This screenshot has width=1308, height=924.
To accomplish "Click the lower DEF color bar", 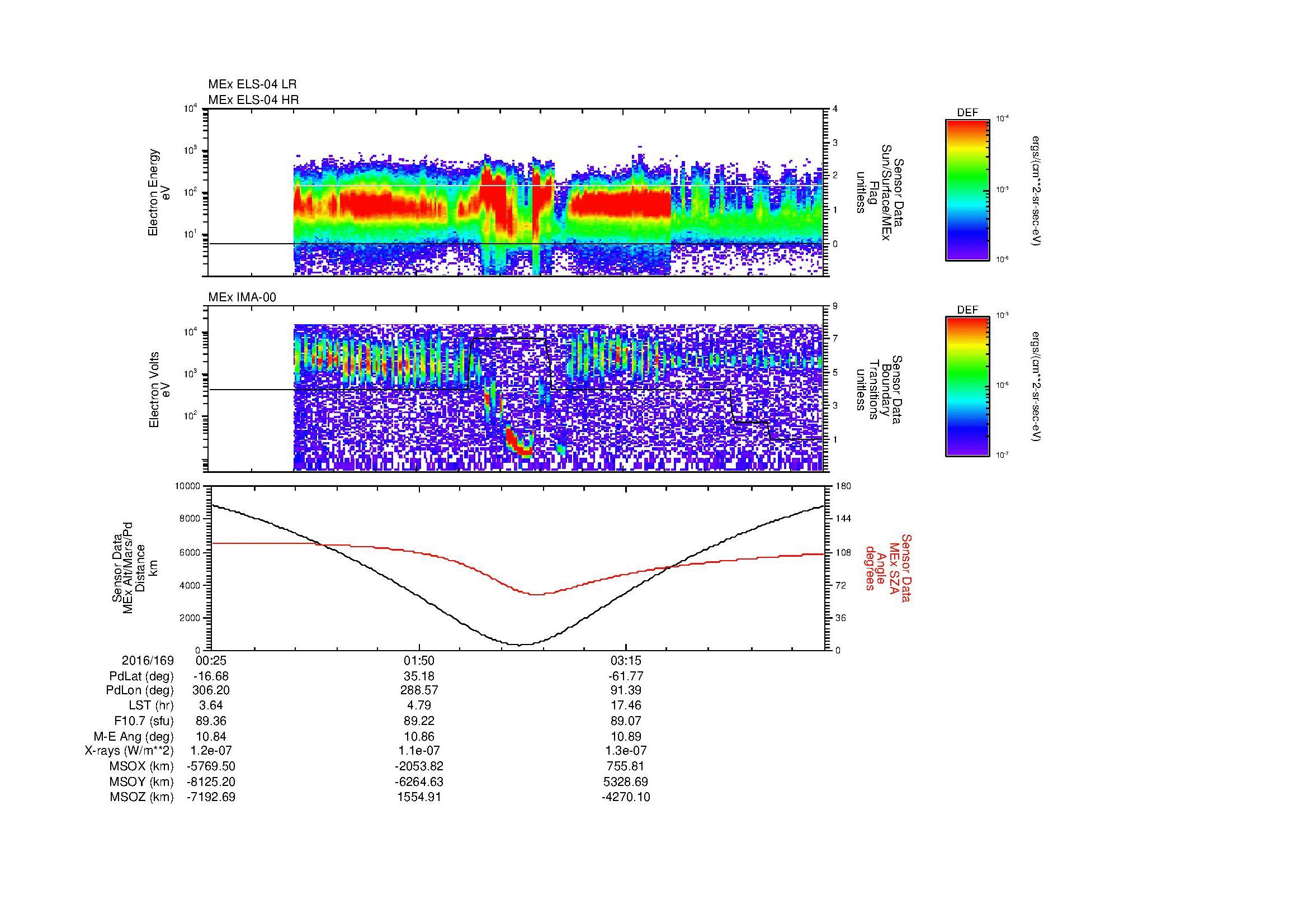I will [x=967, y=387].
